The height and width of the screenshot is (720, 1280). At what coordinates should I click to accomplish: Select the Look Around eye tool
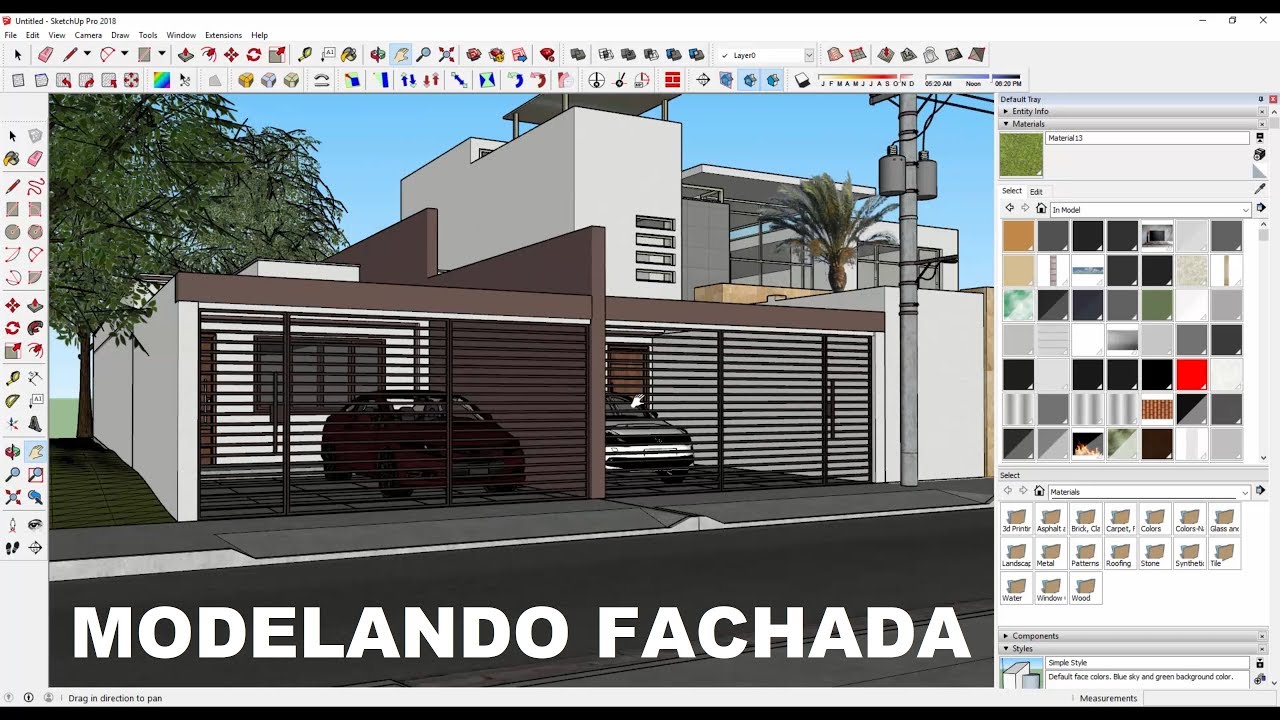pos(35,524)
